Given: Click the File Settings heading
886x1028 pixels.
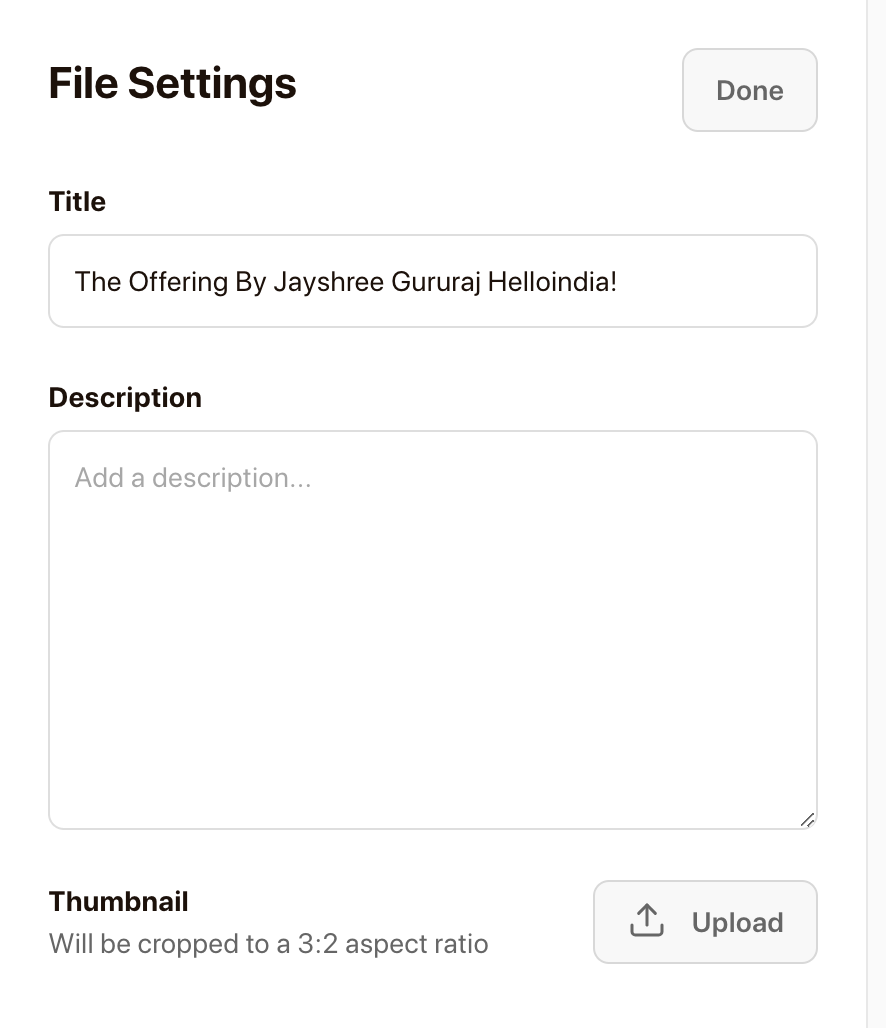Looking at the screenshot, I should [172, 83].
